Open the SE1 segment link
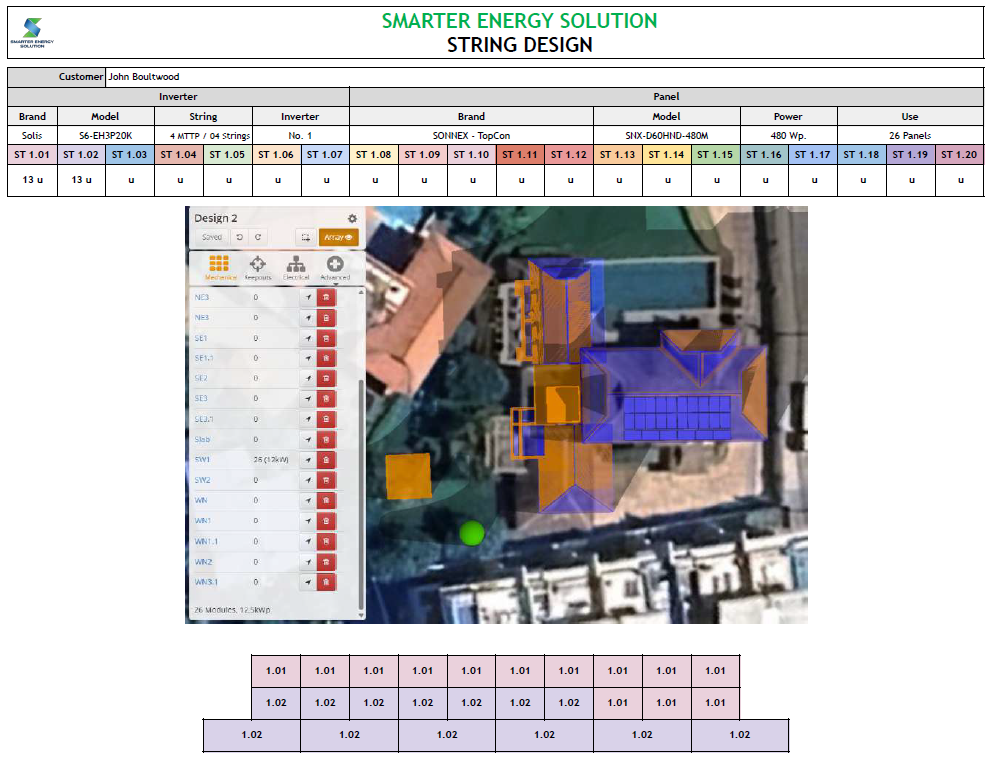Screen dimensions: 995x764 [201, 338]
